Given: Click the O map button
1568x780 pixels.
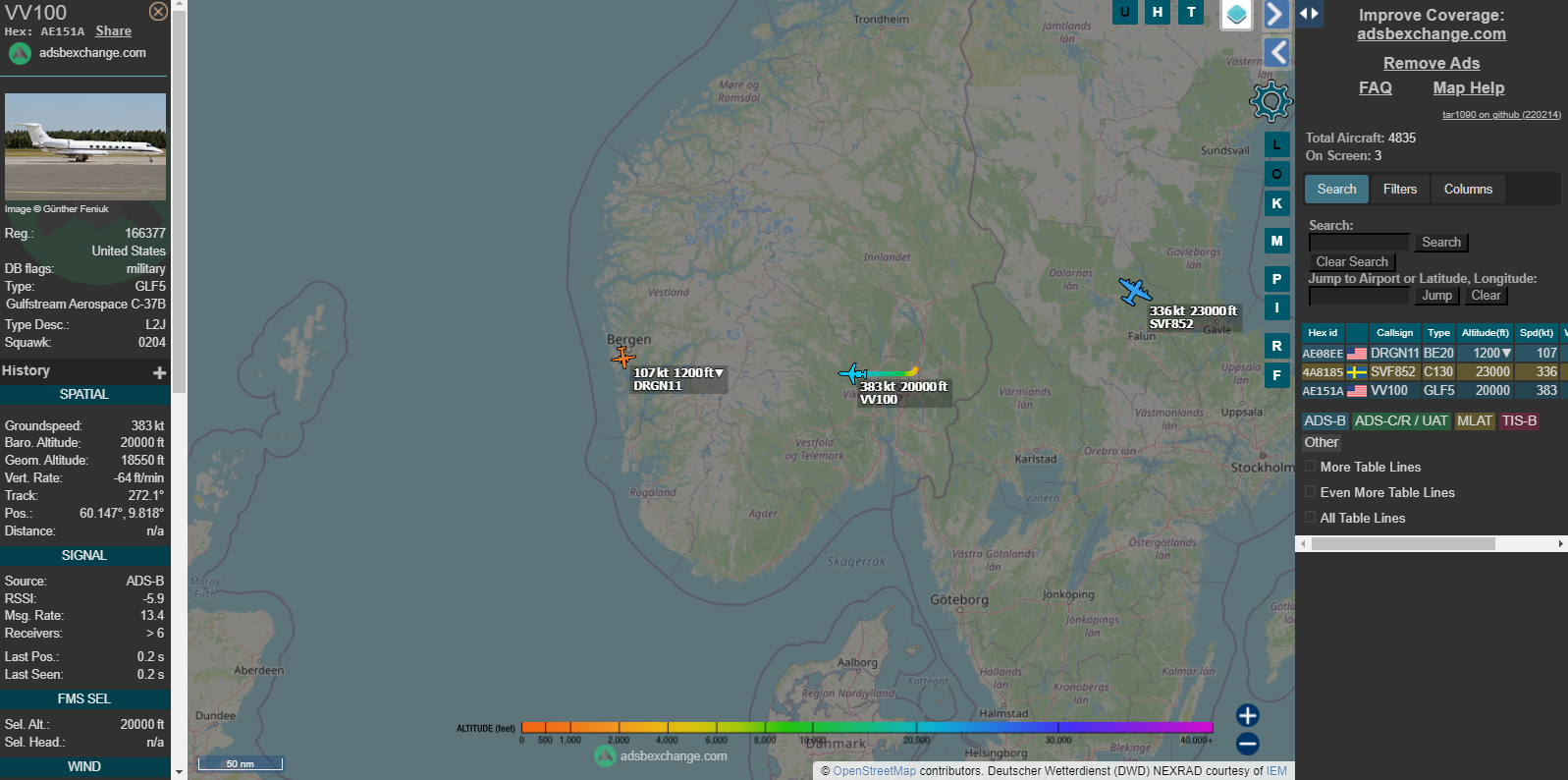Looking at the screenshot, I should (1276, 174).
